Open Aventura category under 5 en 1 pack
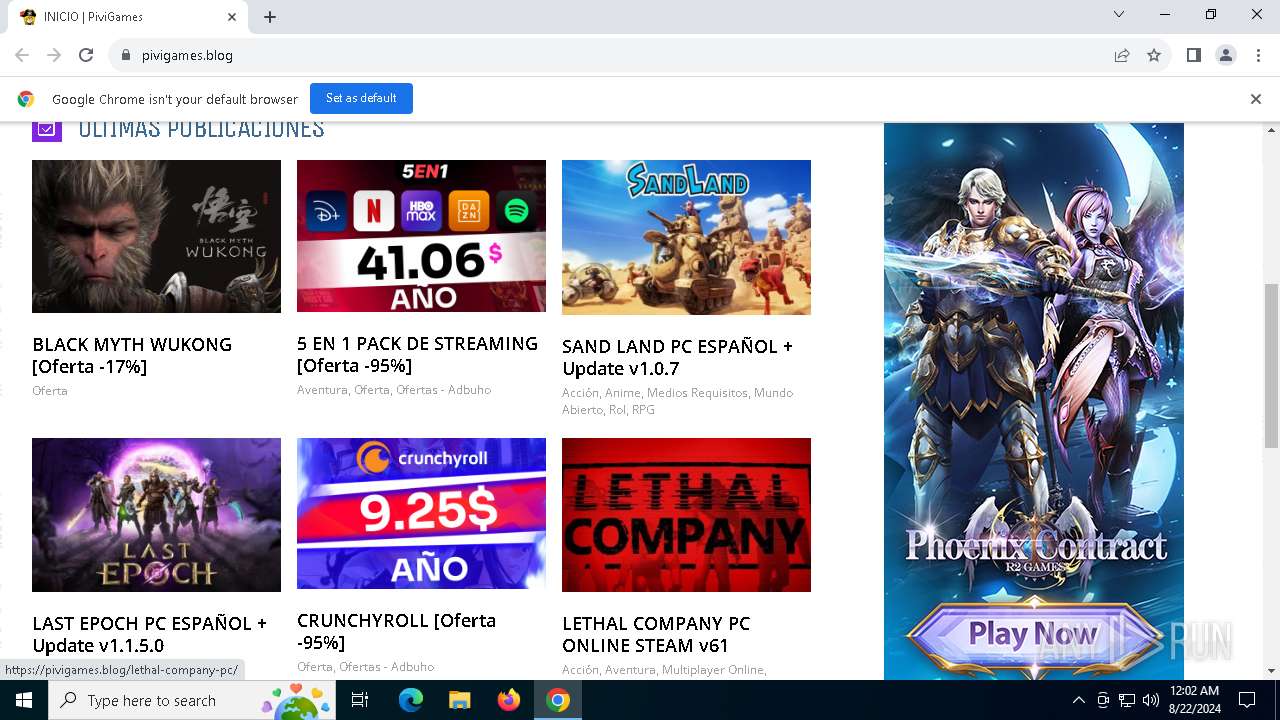 coord(322,390)
